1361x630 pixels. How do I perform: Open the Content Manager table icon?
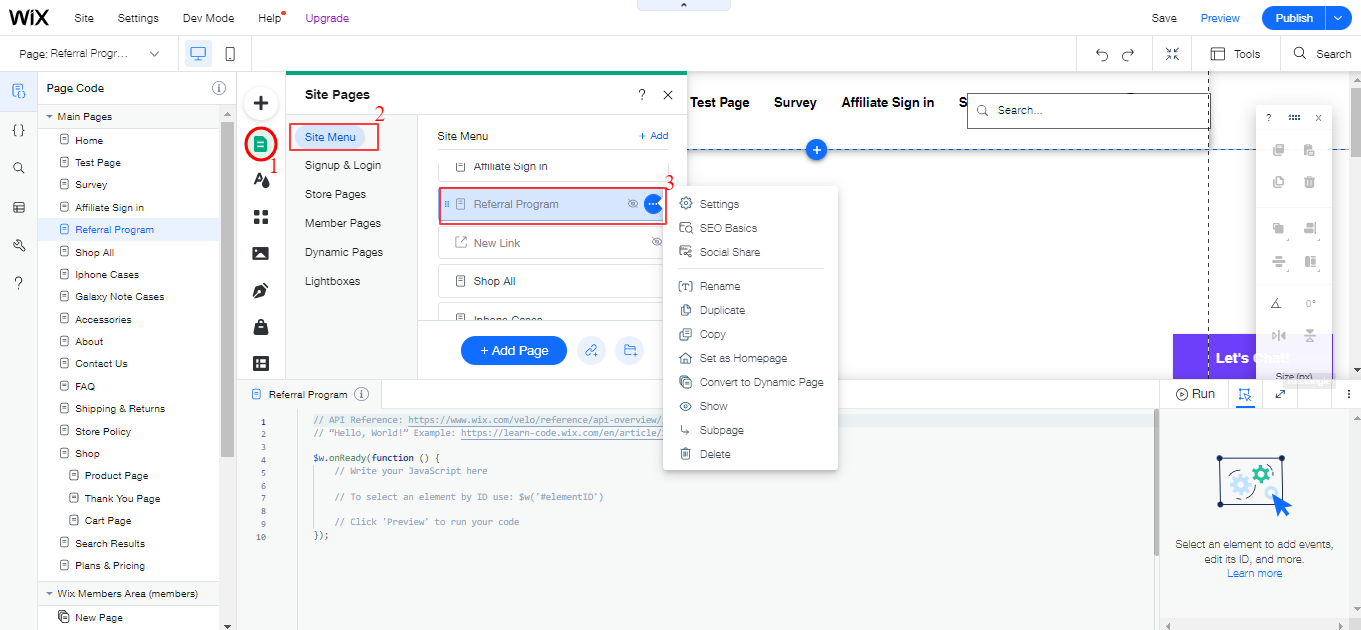260,364
